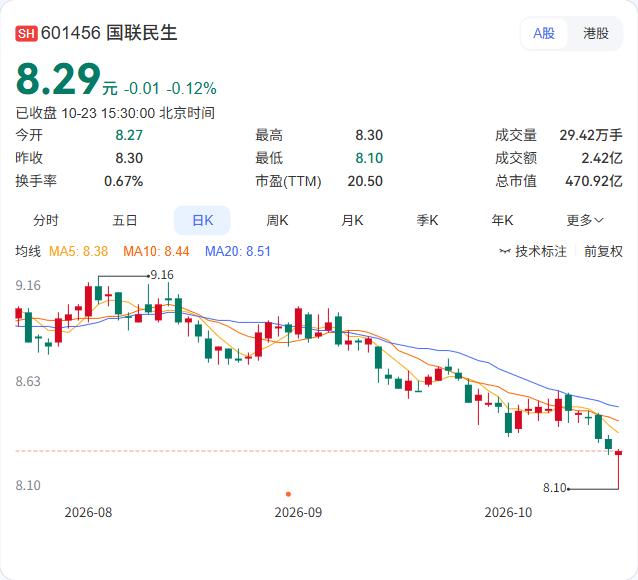The width and height of the screenshot is (638, 580).
Task: Click the 8.63 price axis label
Action: point(28,381)
